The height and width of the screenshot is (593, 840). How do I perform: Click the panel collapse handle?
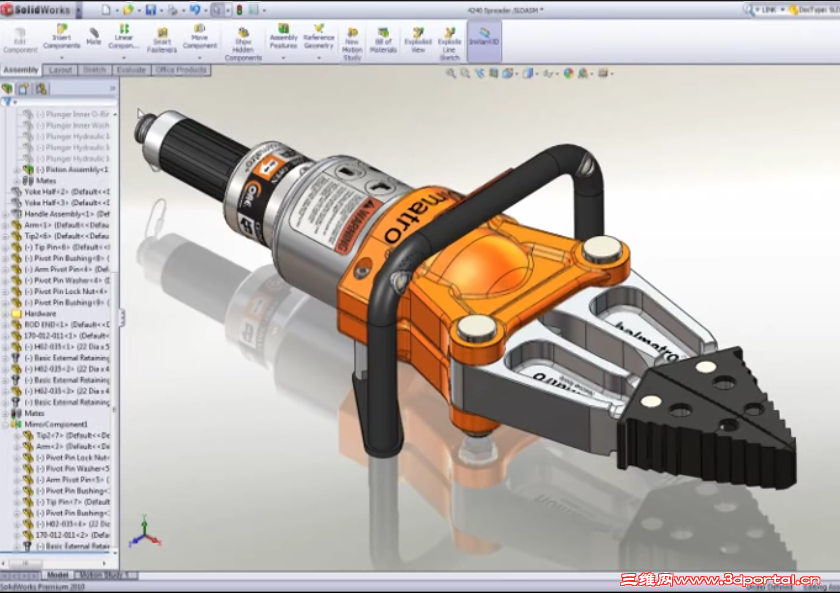click(122, 317)
